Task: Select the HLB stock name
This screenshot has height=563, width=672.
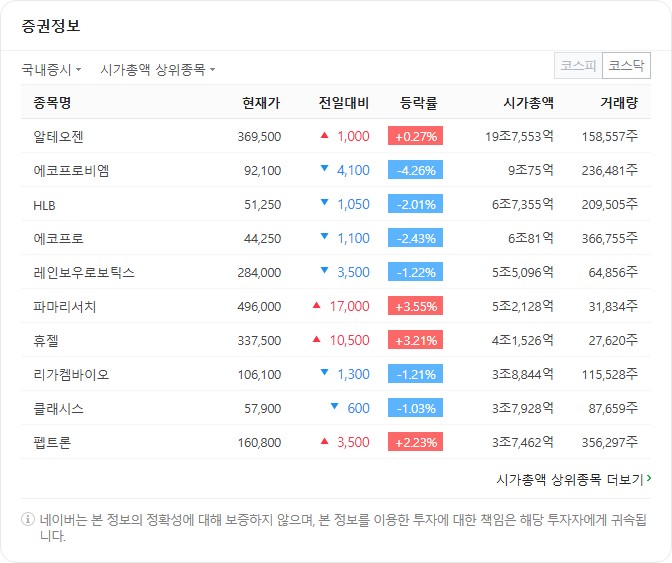Action: [x=45, y=204]
